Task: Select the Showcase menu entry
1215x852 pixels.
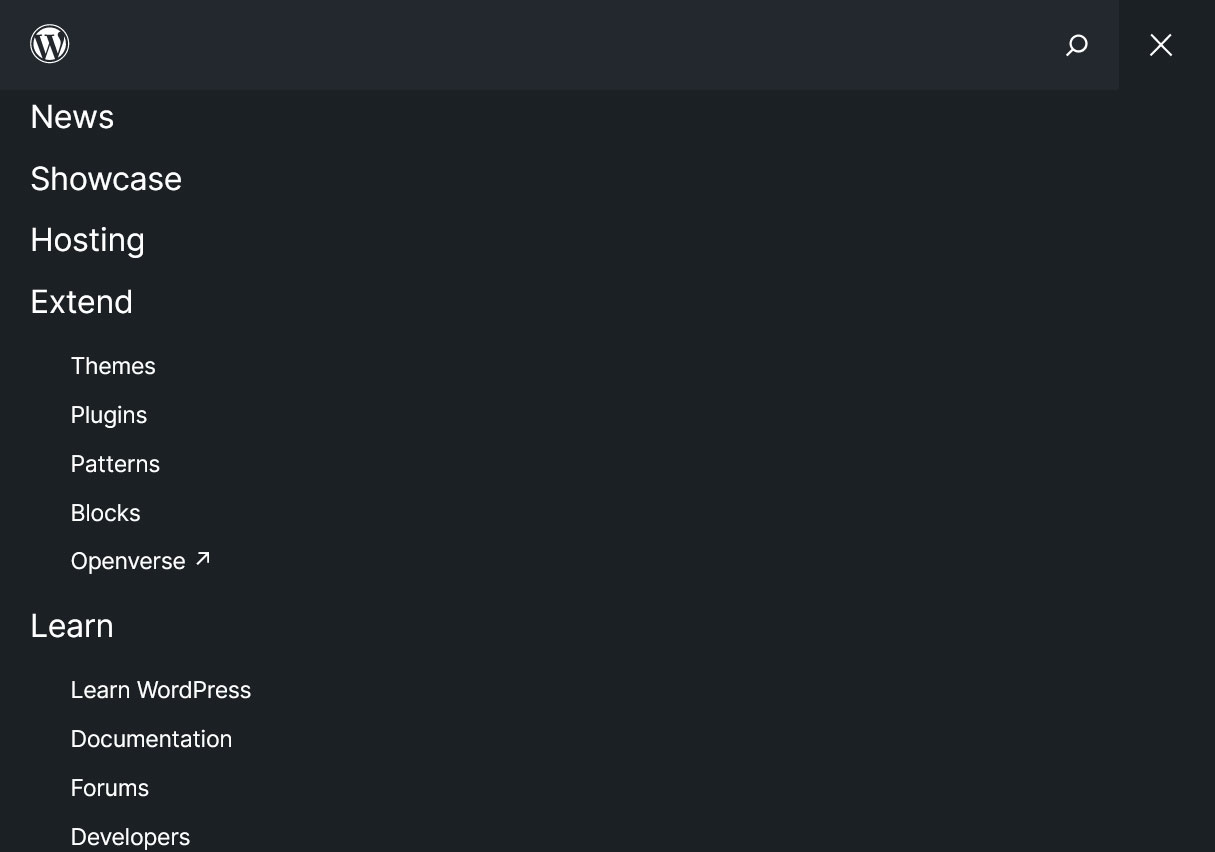Action: (x=106, y=179)
